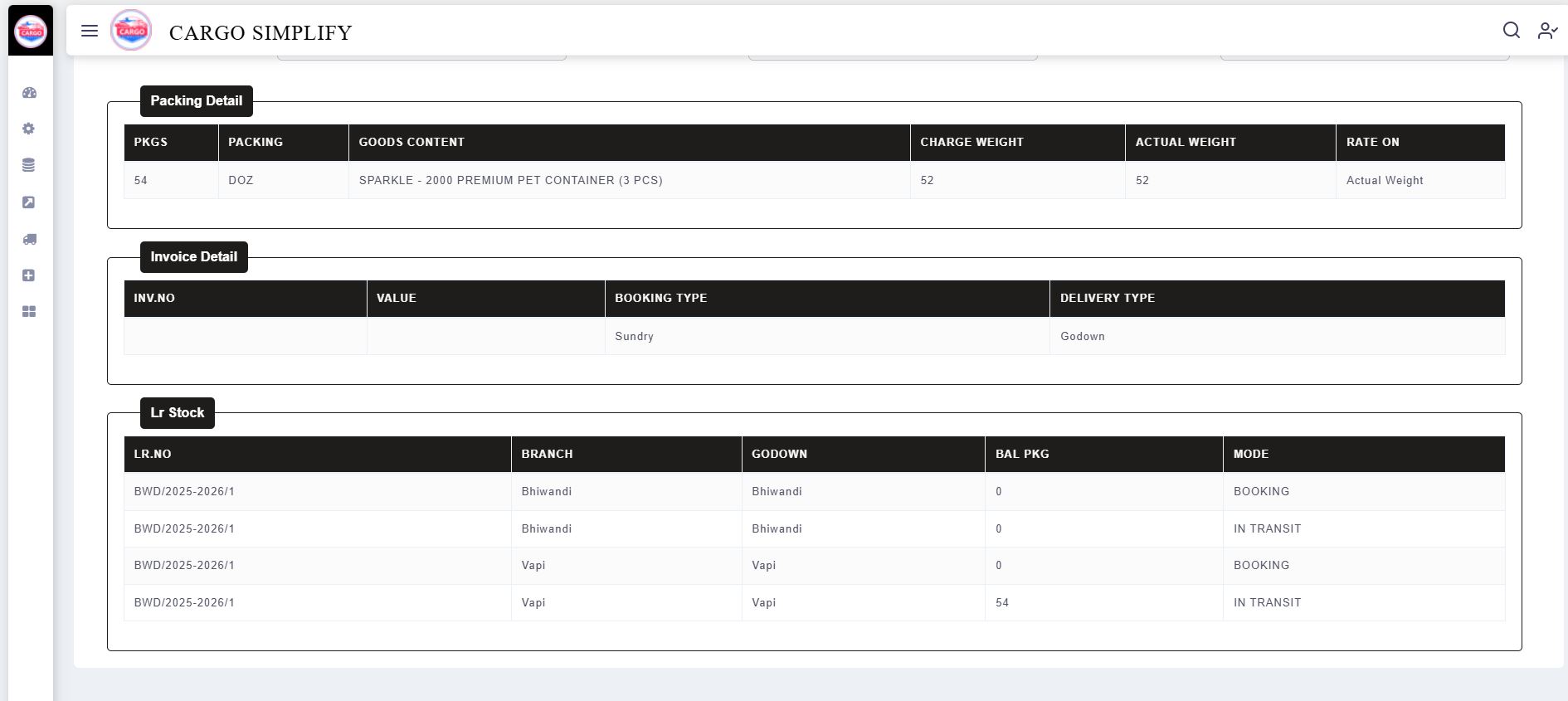Open the dashboard gauge icon in sidebar

29,93
